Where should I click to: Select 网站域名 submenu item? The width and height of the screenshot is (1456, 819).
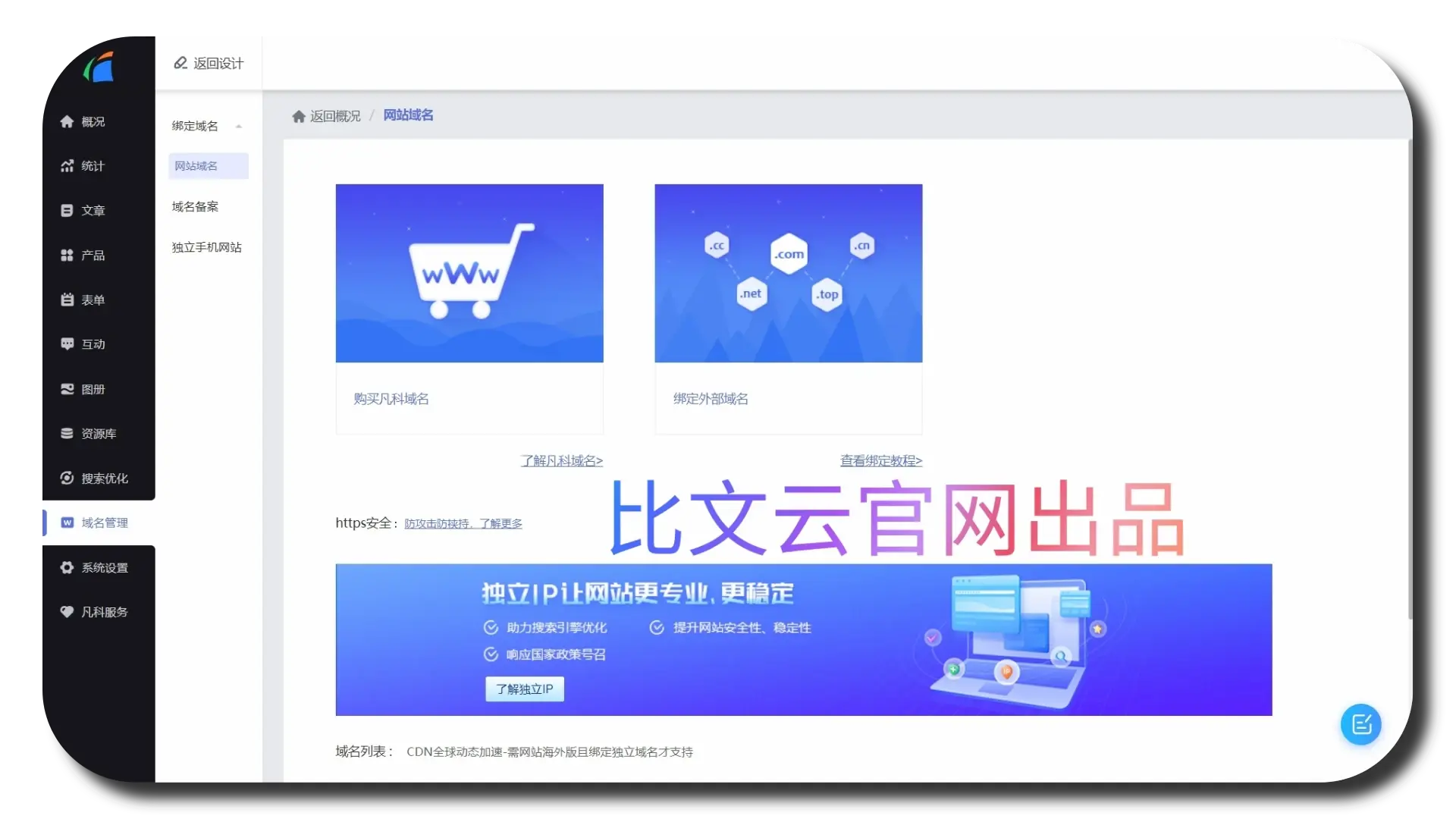coord(209,166)
